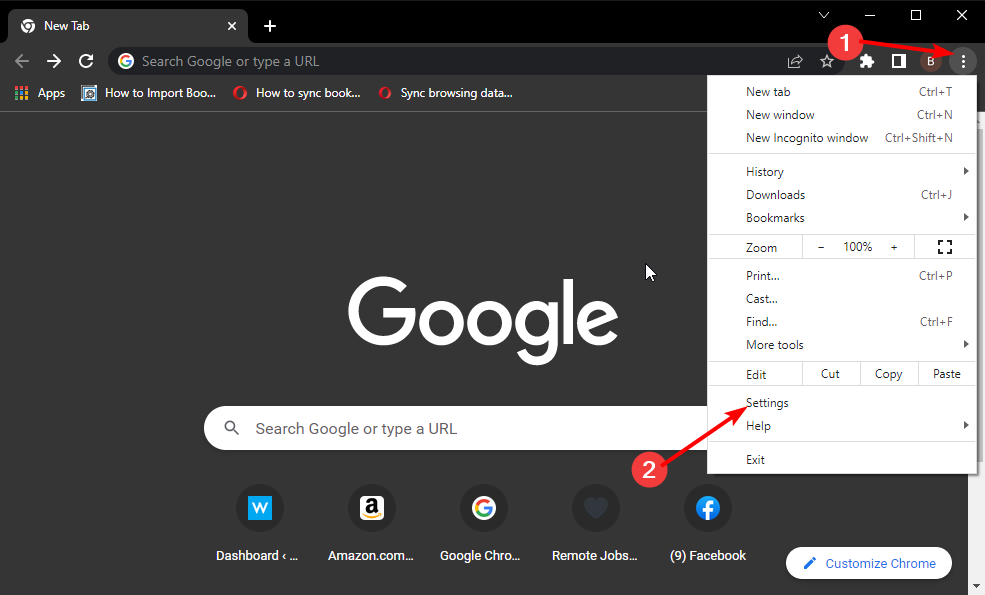The width and height of the screenshot is (985, 595).
Task: Enter fullscreen using the zoom fullscreen icon
Action: [x=945, y=247]
